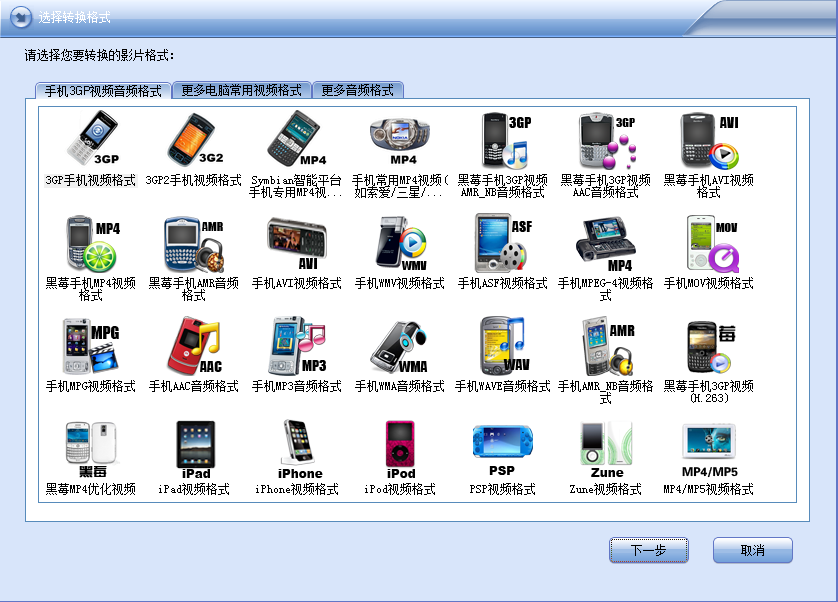This screenshot has width=838, height=602.
Task: Cancel with the 取消 button
Action: pos(752,550)
